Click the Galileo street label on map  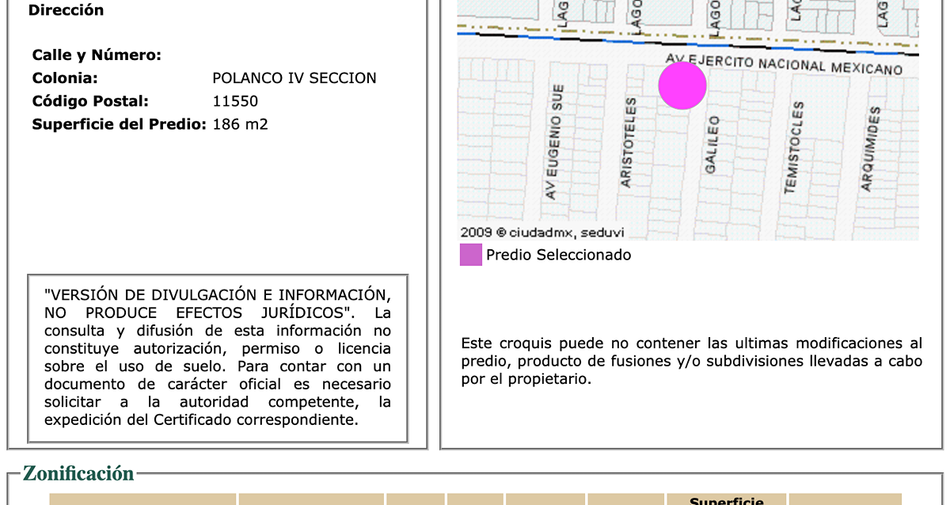712,145
